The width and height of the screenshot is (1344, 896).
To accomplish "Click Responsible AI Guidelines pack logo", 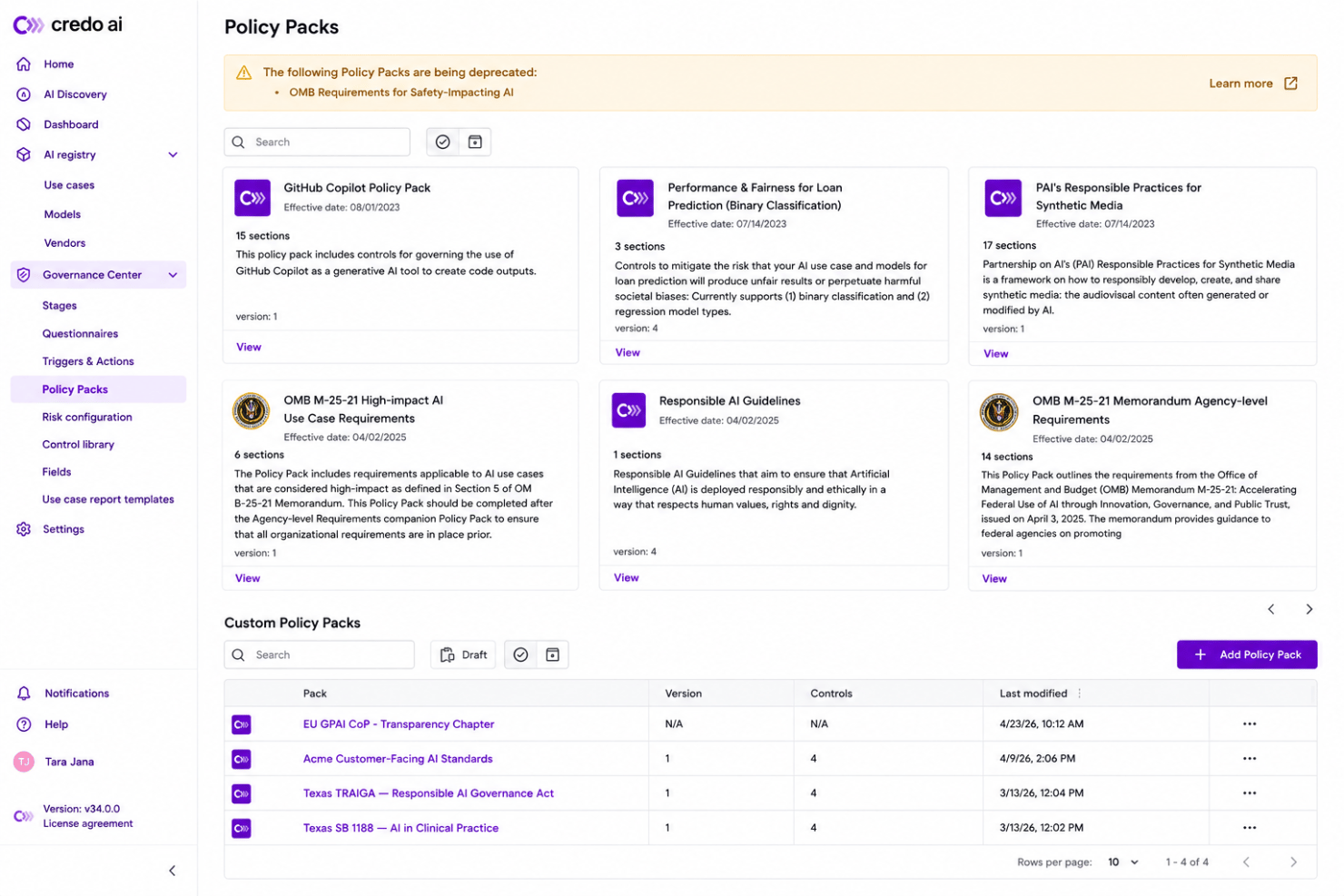I will point(628,410).
